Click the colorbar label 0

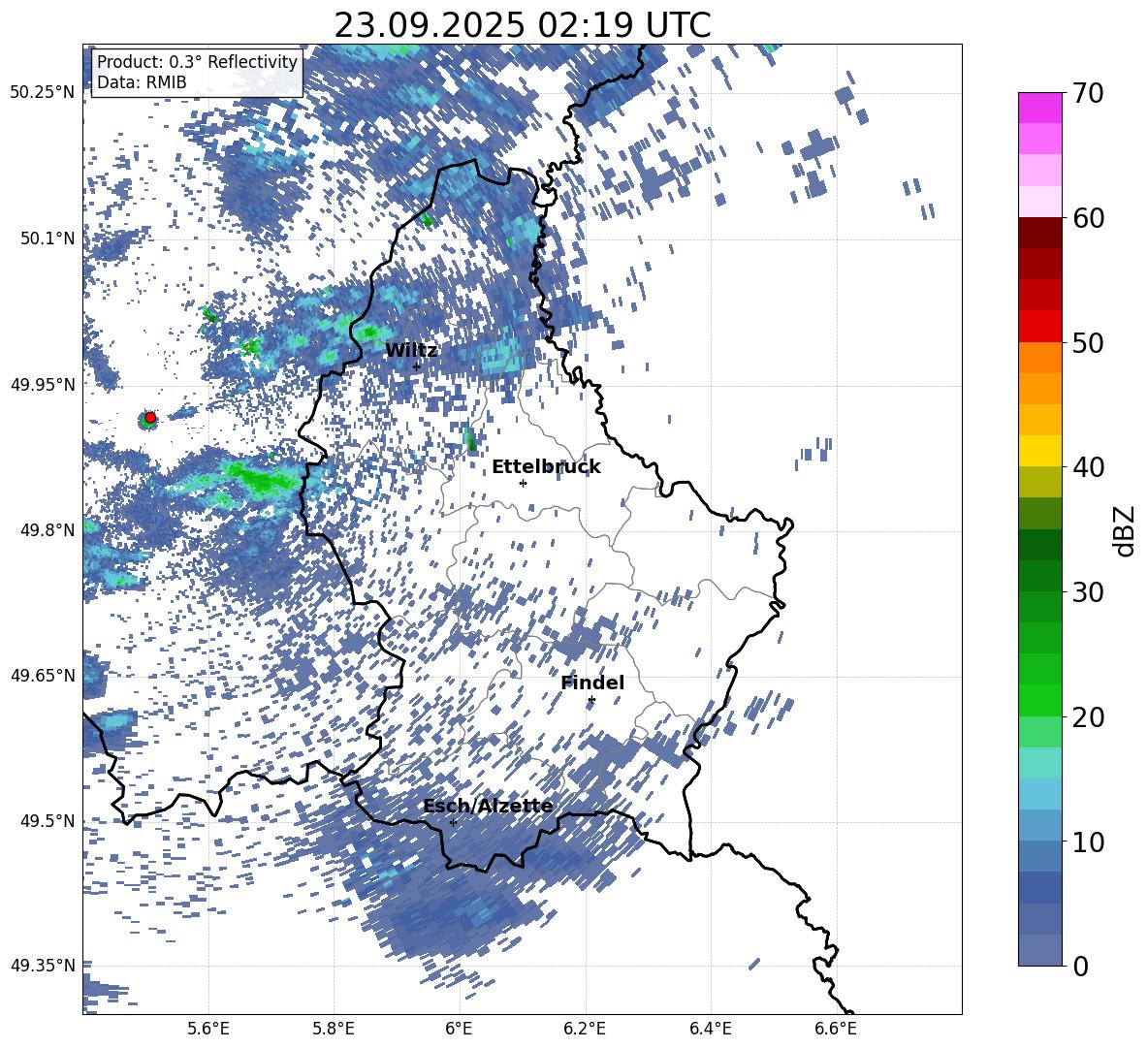[x=1081, y=966]
